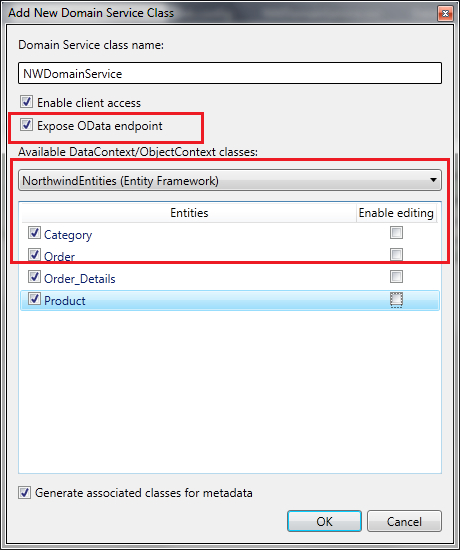
Task: Click the Cancel button
Action: [x=404, y=521]
